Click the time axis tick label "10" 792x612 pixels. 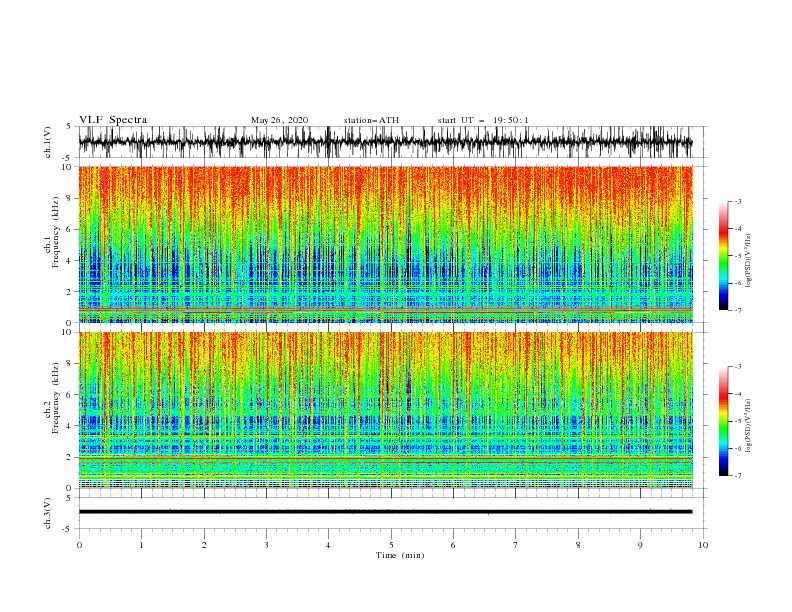tap(703, 545)
